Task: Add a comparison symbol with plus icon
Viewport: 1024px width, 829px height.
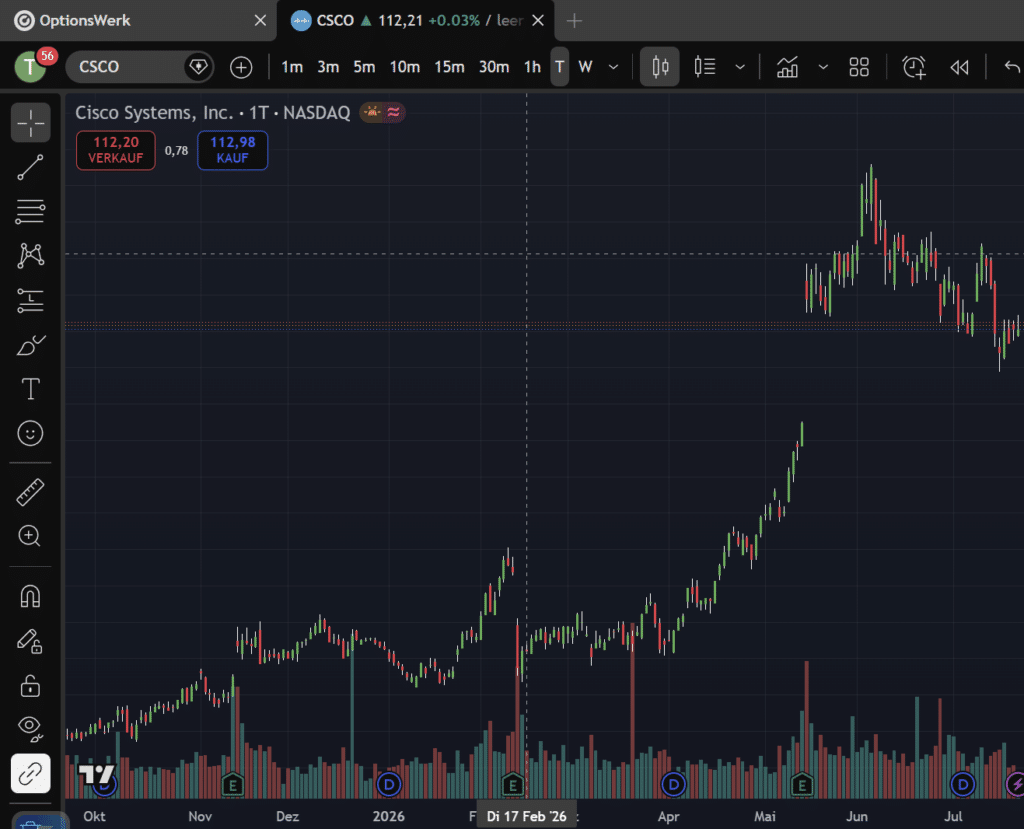Action: (241, 67)
